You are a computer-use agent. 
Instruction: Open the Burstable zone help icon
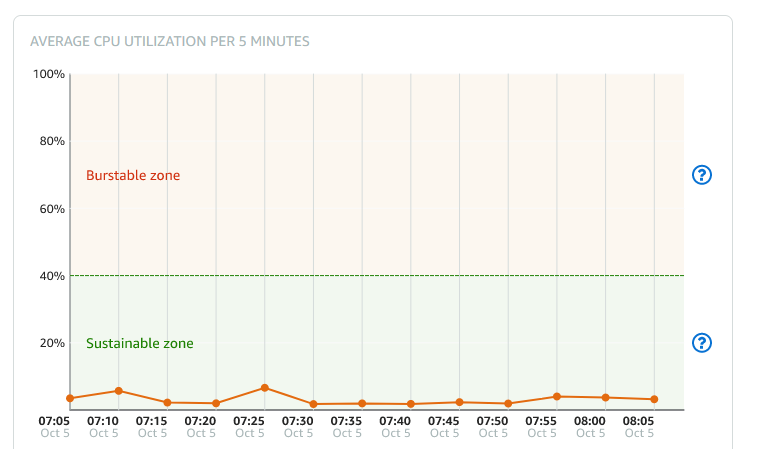click(701, 175)
